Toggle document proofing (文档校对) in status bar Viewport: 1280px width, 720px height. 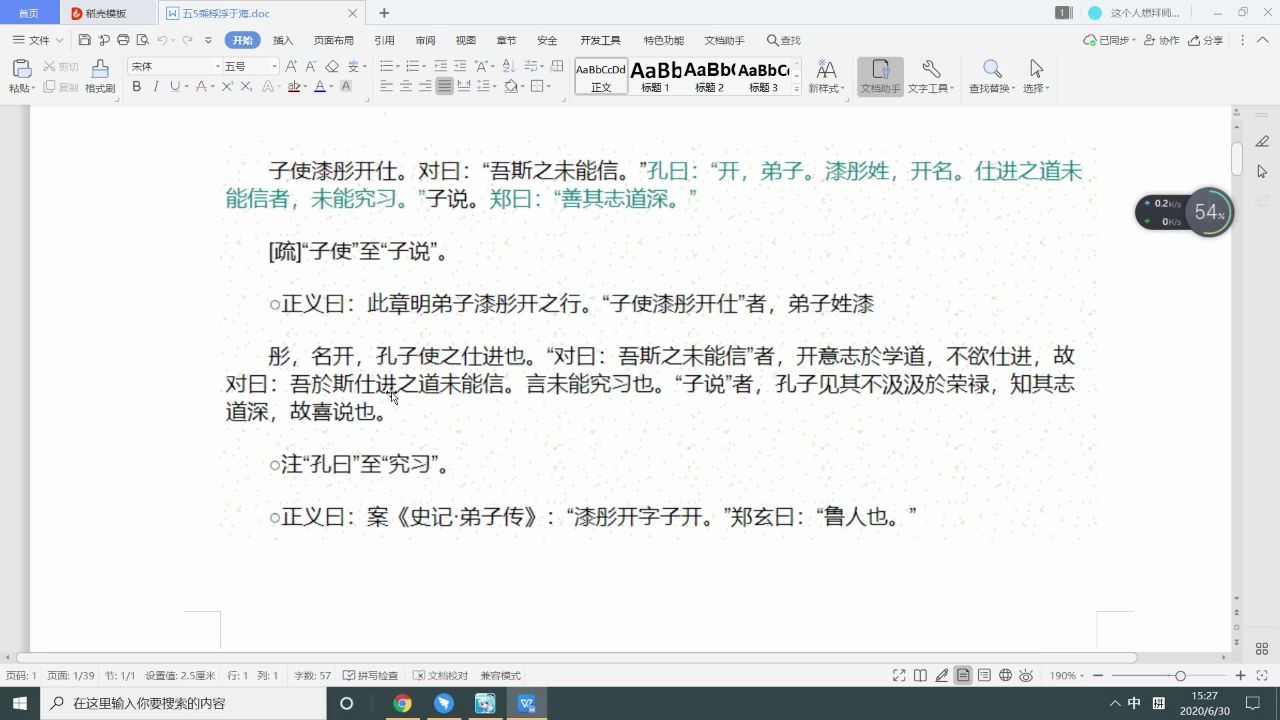coord(440,675)
